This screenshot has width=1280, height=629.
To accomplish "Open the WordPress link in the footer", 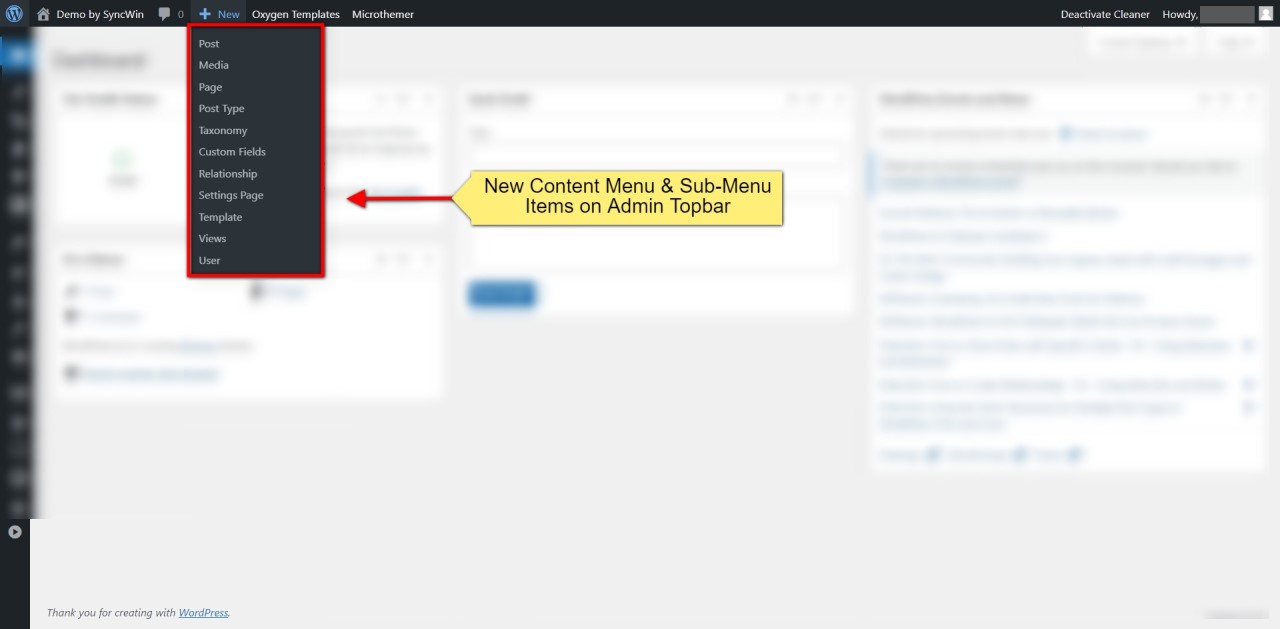I will tap(203, 612).
